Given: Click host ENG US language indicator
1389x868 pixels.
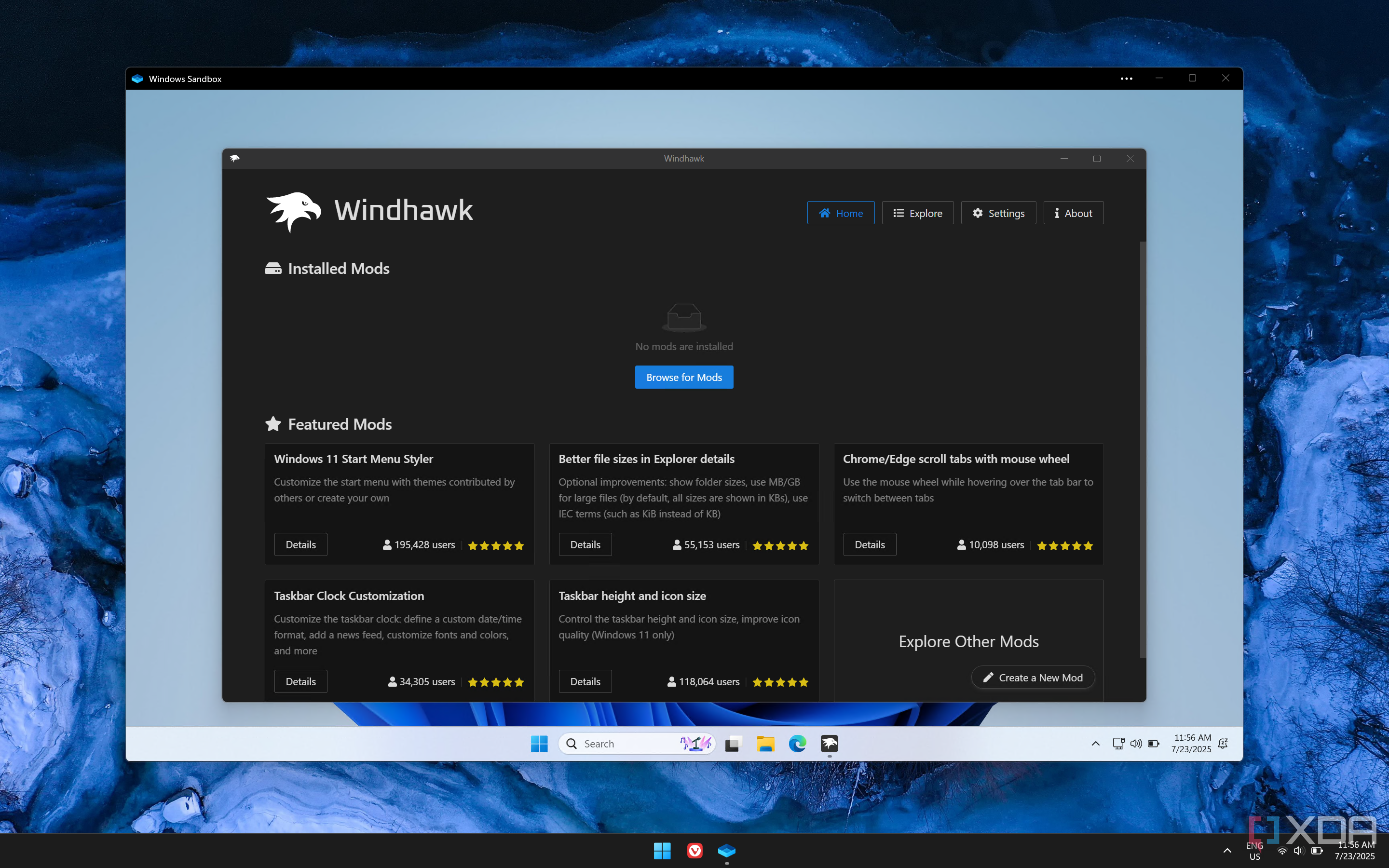Looking at the screenshot, I should (1255, 851).
